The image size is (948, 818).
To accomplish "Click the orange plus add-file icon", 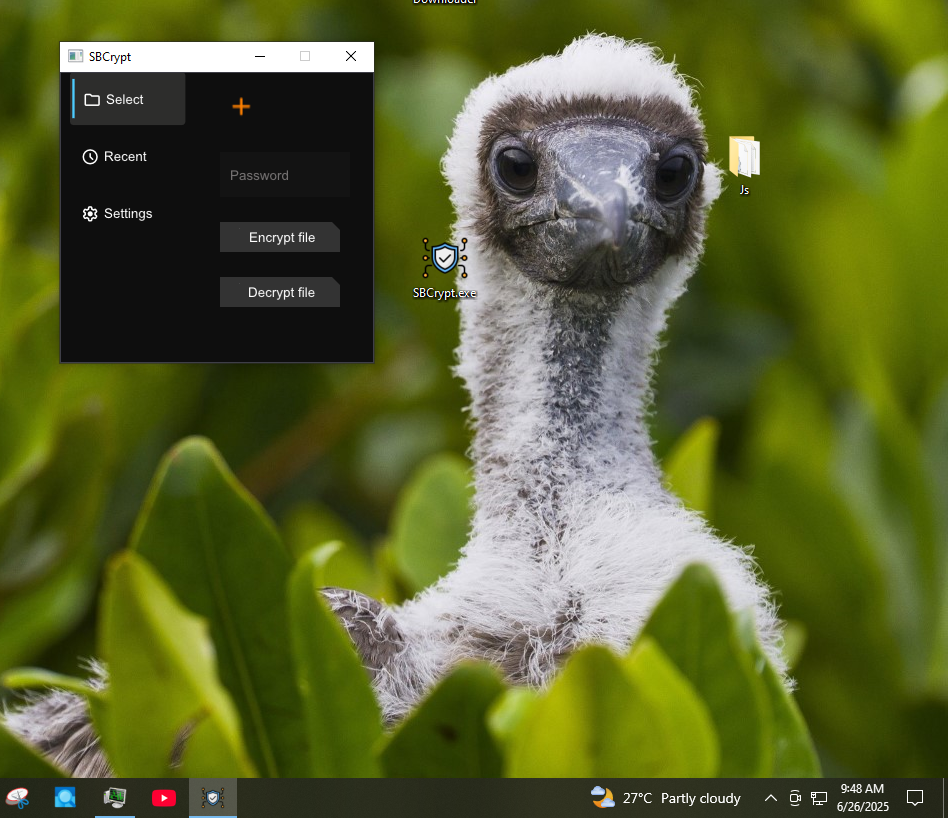I will click(x=241, y=107).
